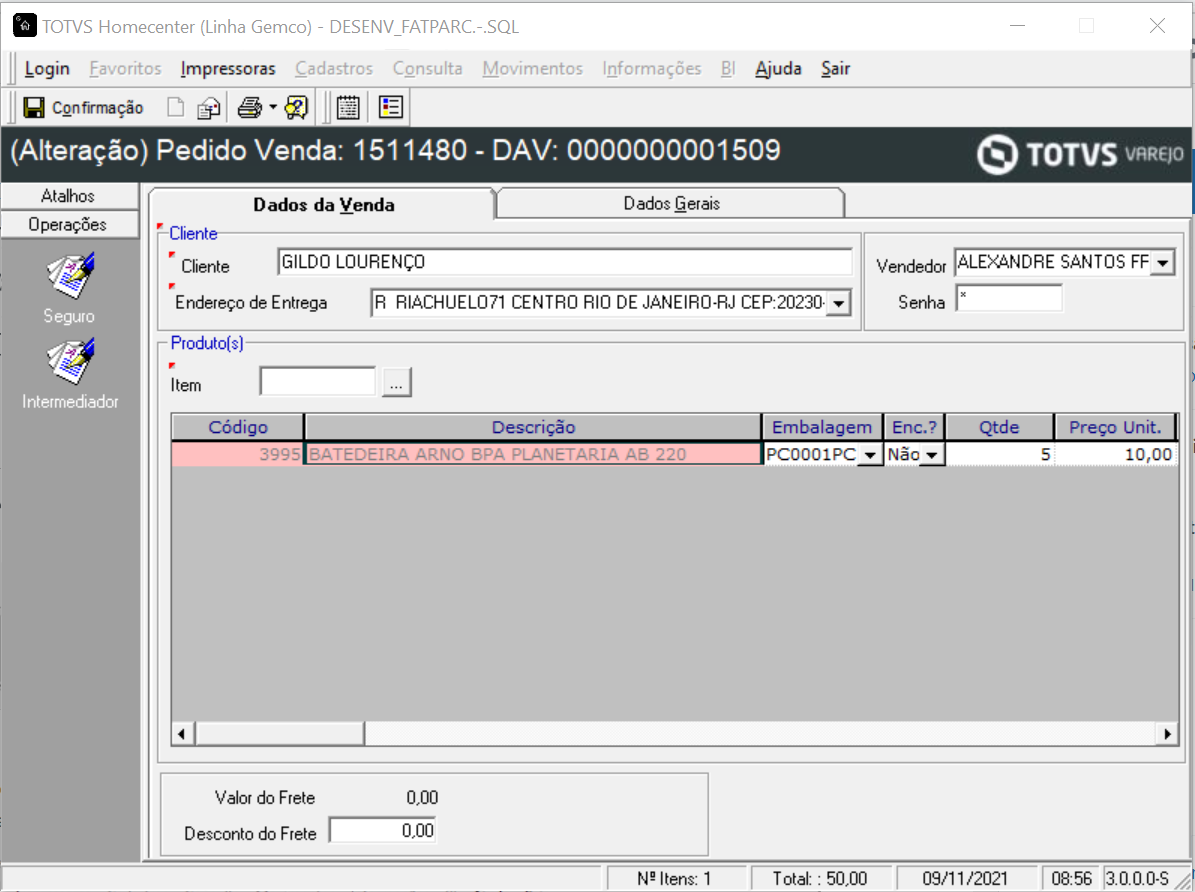Expand the Endereço de Entrega dropdown
The width and height of the screenshot is (1195, 892).
838,303
